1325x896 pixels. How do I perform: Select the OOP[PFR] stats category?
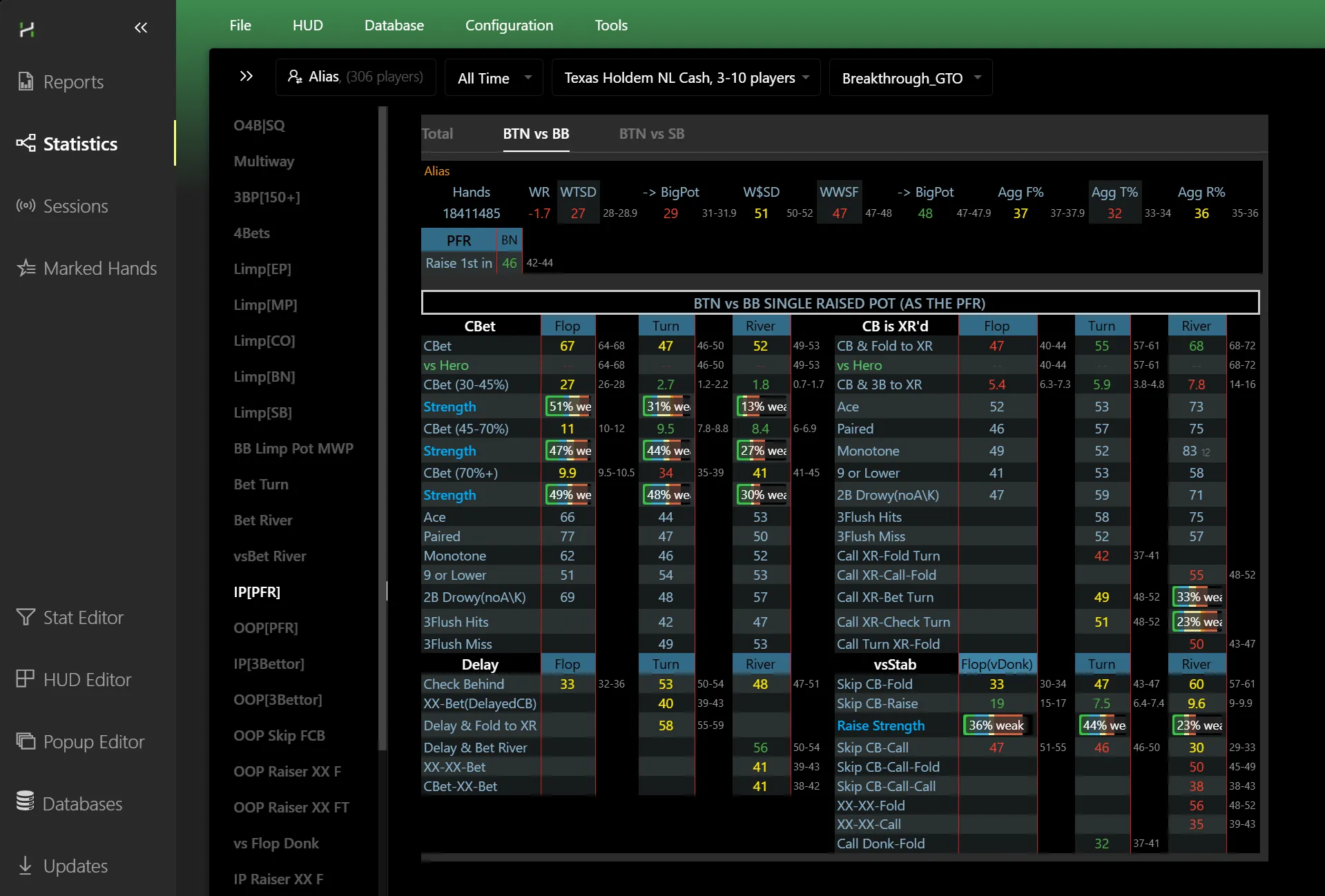(x=266, y=627)
